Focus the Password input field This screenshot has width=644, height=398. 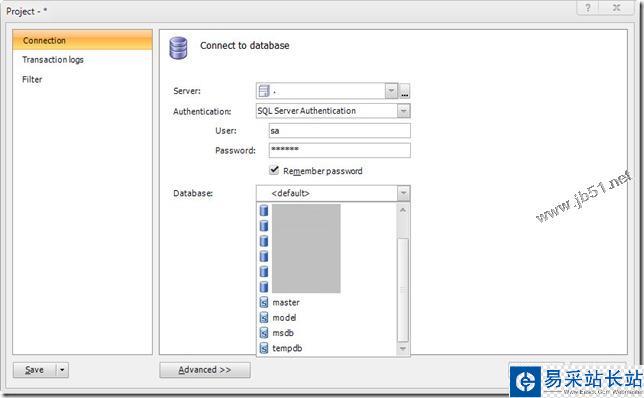340,150
